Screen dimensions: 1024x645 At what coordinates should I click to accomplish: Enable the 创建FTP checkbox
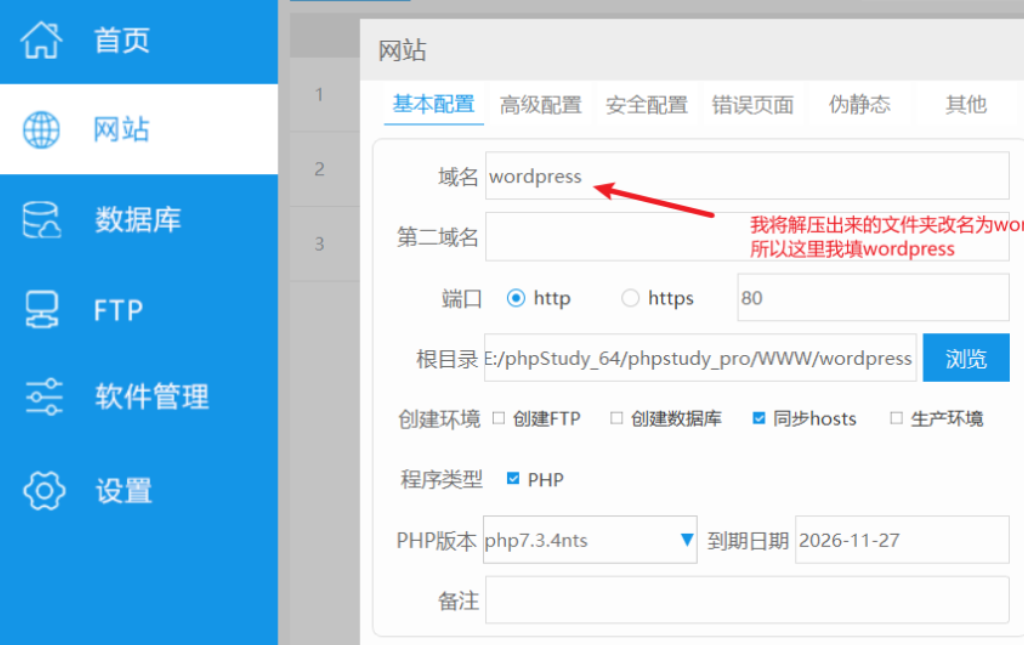coord(498,418)
